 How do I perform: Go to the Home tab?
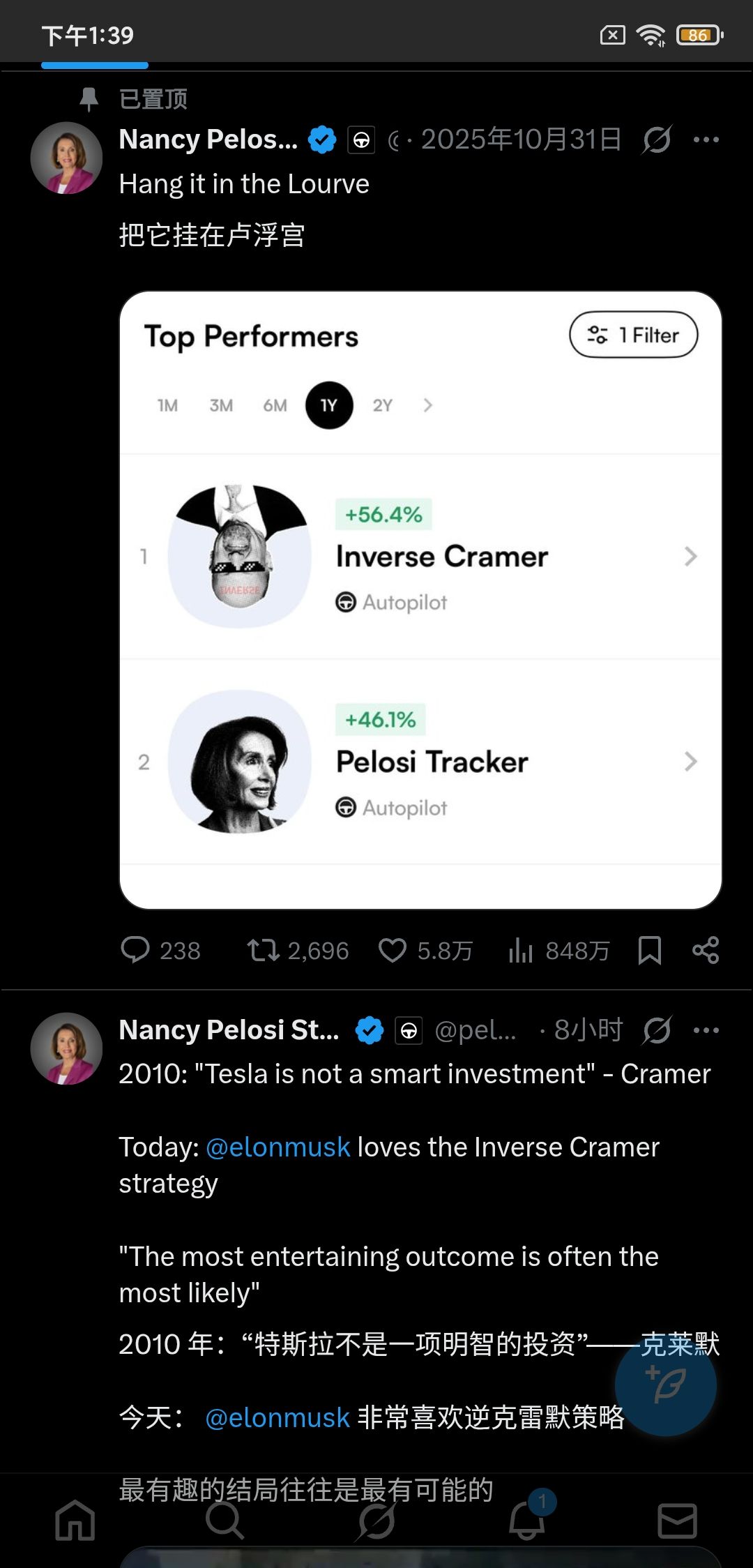[75, 1521]
